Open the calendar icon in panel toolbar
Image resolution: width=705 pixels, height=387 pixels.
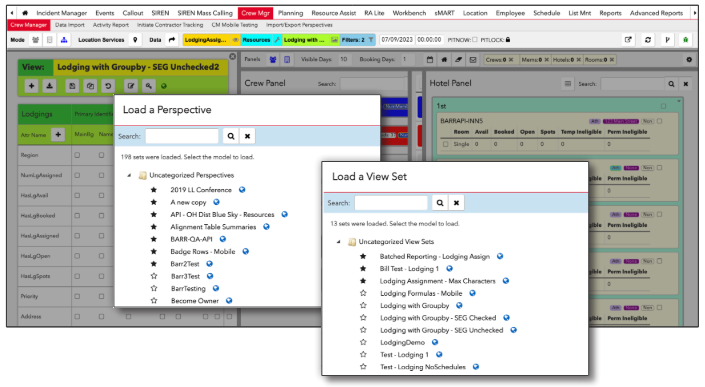430,59
